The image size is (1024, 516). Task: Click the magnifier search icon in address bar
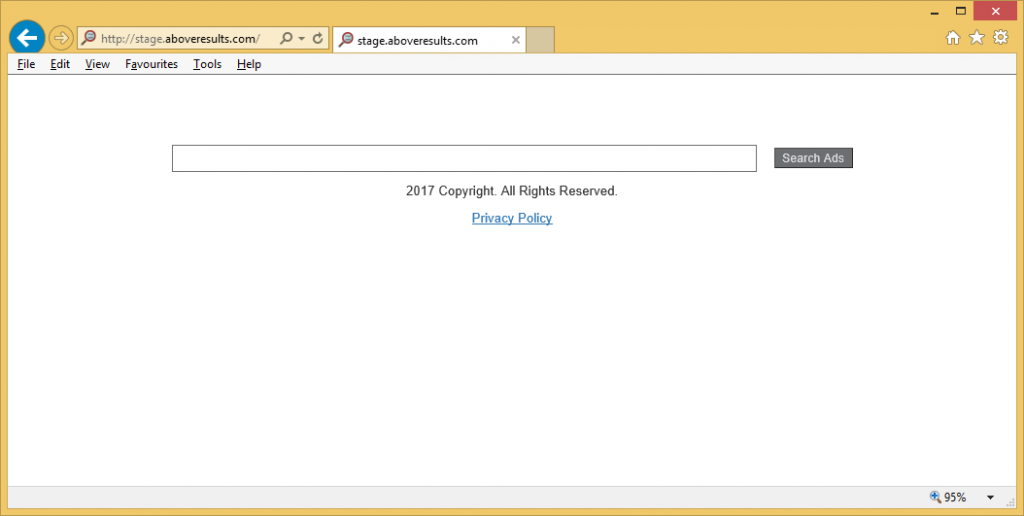(286, 39)
